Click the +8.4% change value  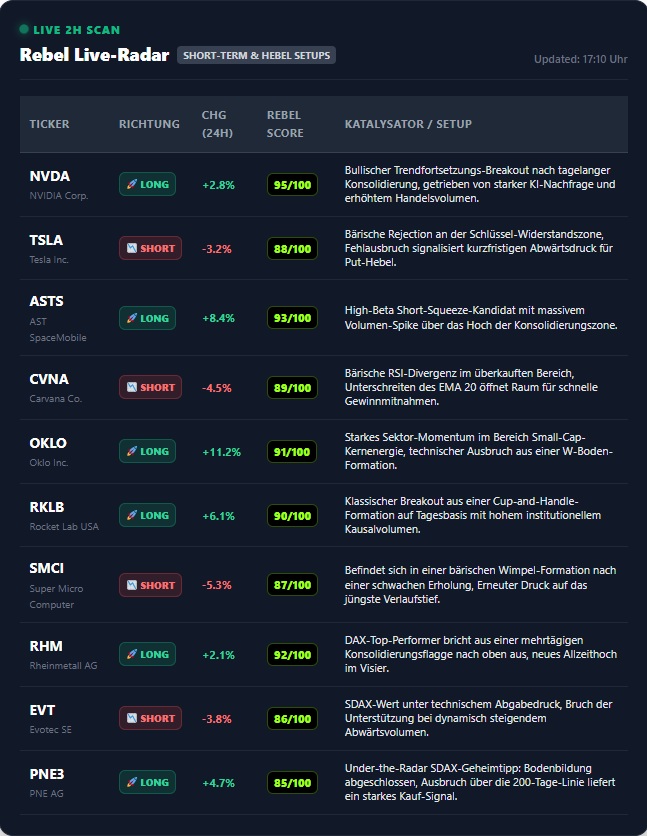(219, 319)
